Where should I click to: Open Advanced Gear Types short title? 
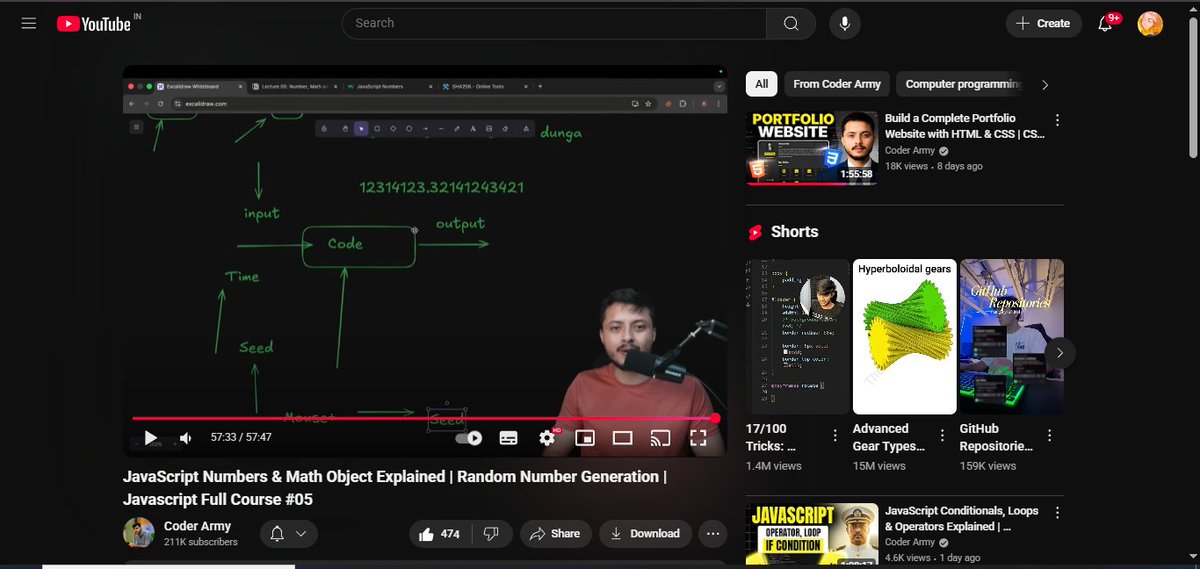click(888, 437)
